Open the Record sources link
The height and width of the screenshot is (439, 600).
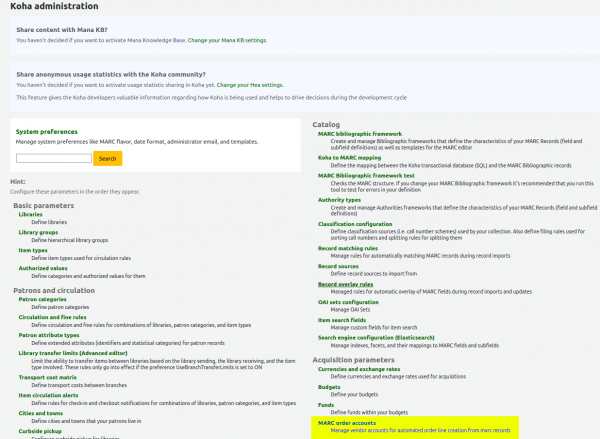point(338,266)
